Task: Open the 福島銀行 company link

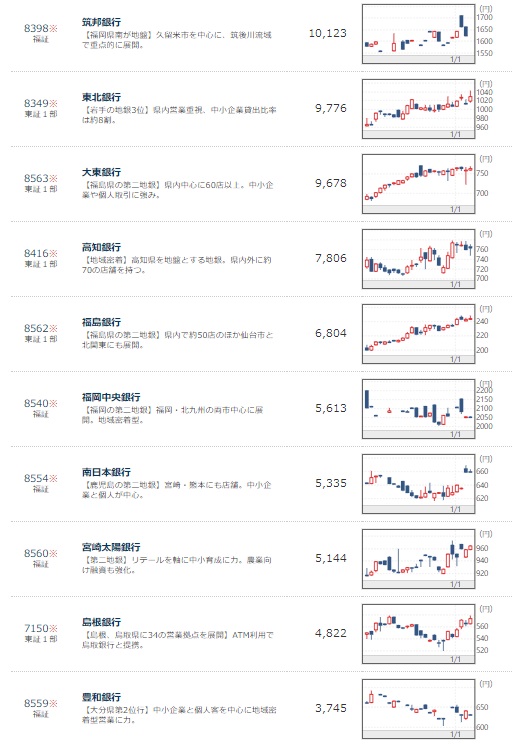Action: (x=101, y=322)
